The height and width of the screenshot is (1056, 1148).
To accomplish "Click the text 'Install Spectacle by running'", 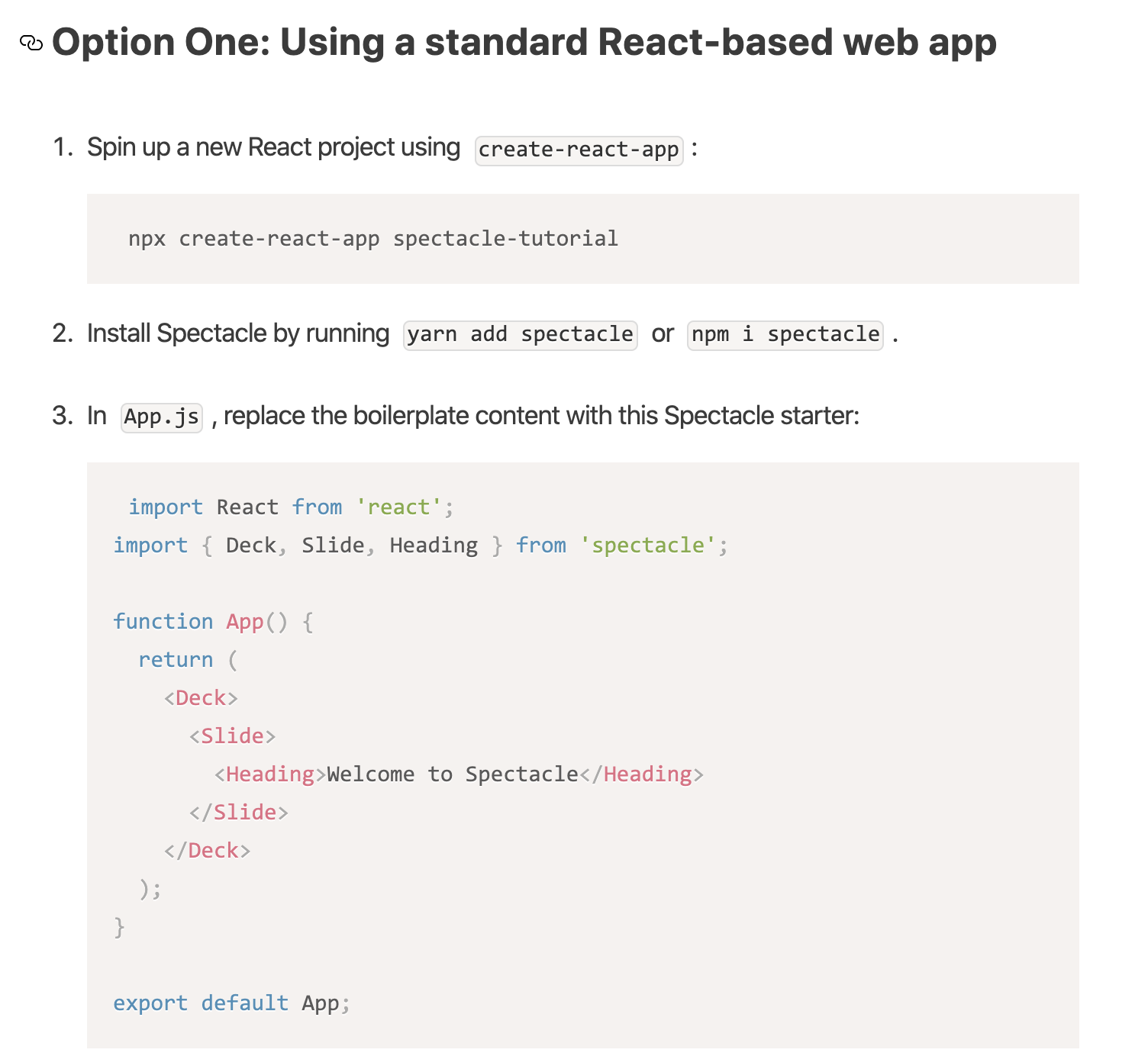I will coord(238,333).
